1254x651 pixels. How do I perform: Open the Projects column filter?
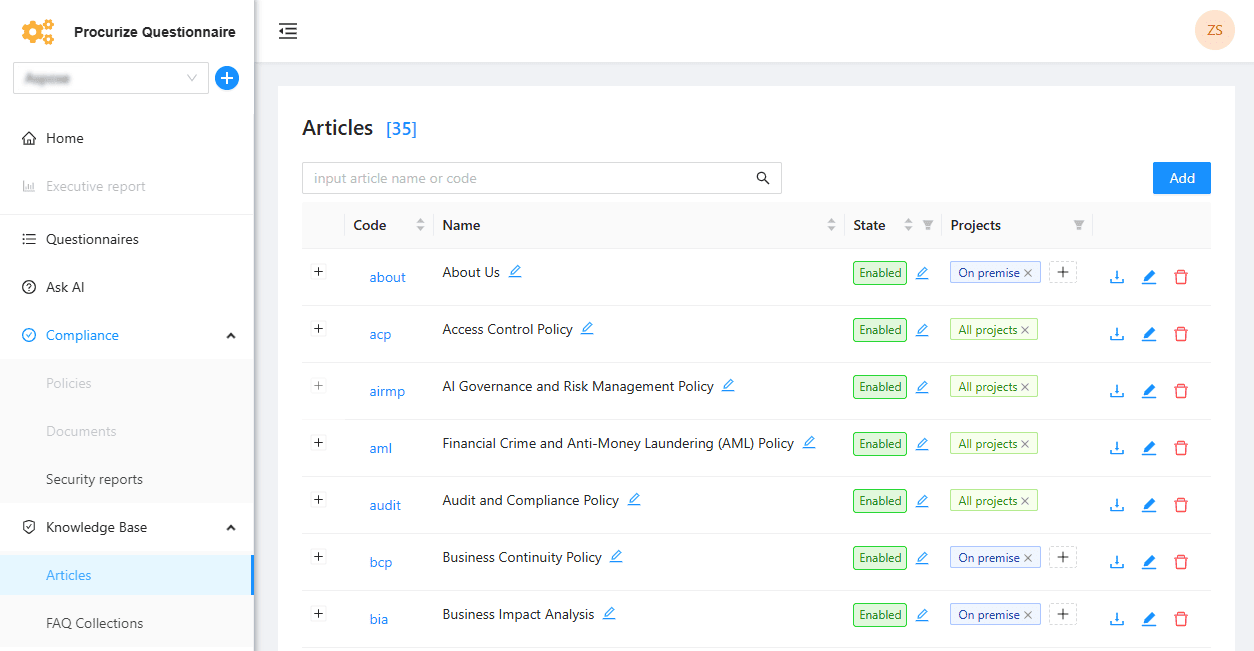[x=1078, y=224]
